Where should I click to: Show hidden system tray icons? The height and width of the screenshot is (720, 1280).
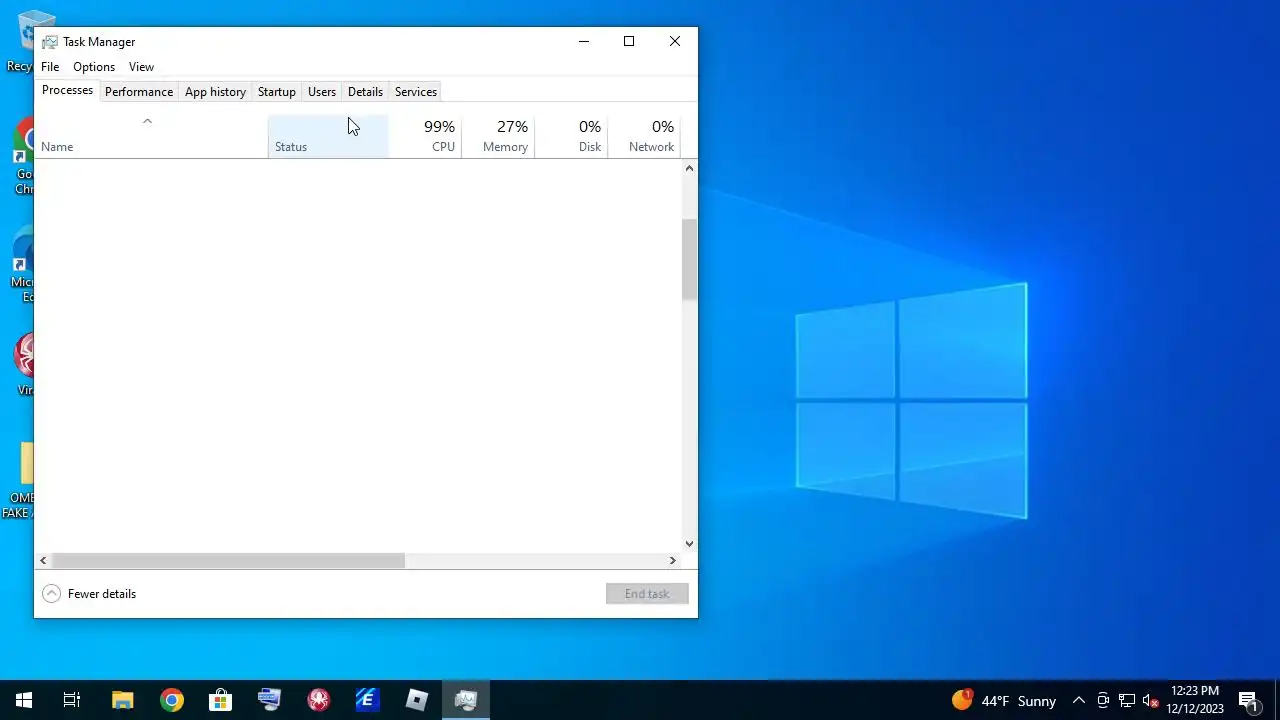point(1079,701)
